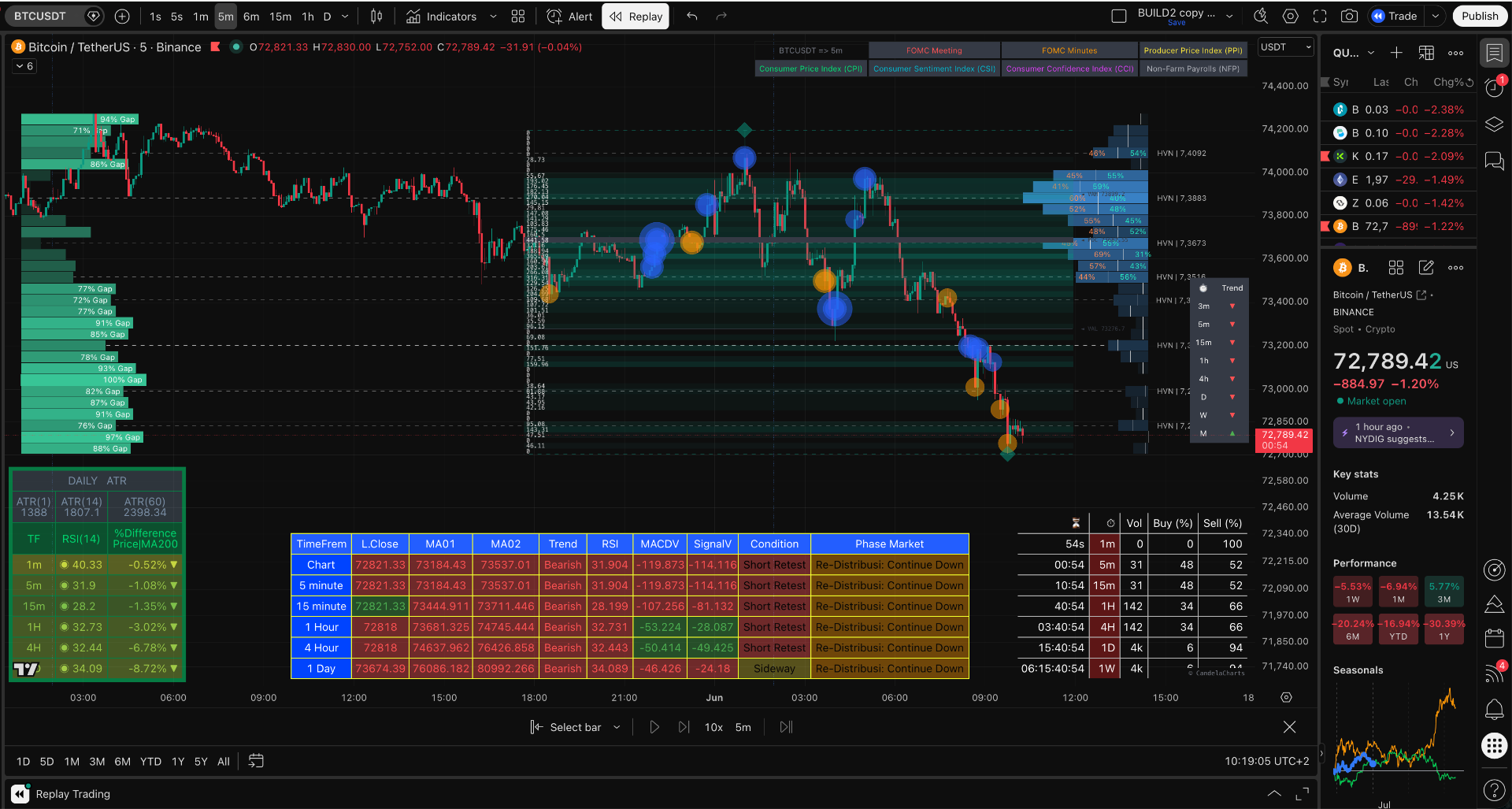
Task: Toggle the FOMC Minutes event label
Action: (1069, 50)
